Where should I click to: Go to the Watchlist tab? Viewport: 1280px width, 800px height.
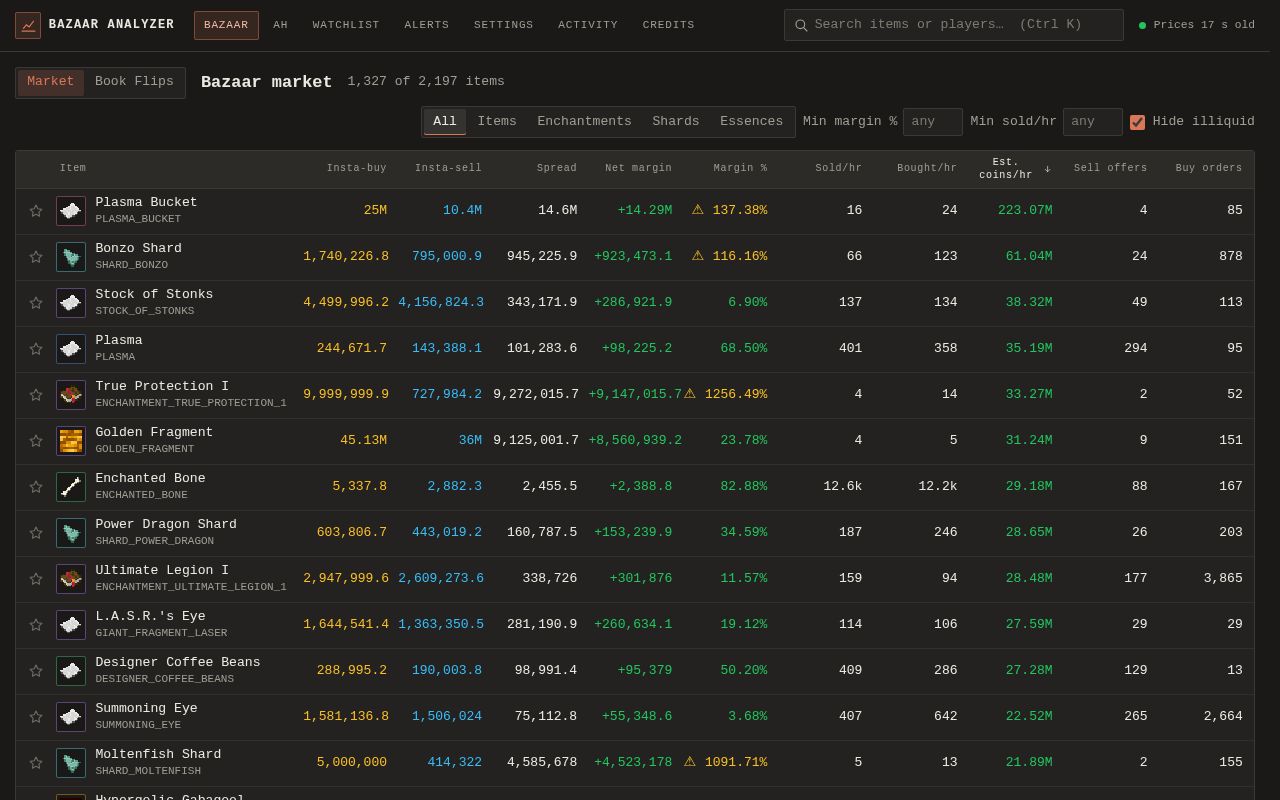(x=346, y=25)
